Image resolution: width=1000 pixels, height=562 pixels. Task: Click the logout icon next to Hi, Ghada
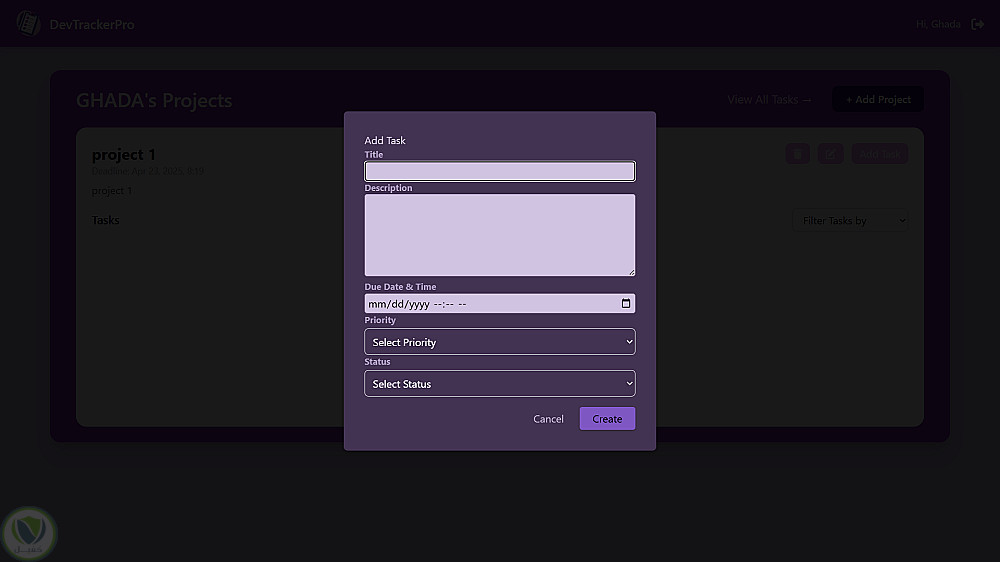tap(977, 24)
